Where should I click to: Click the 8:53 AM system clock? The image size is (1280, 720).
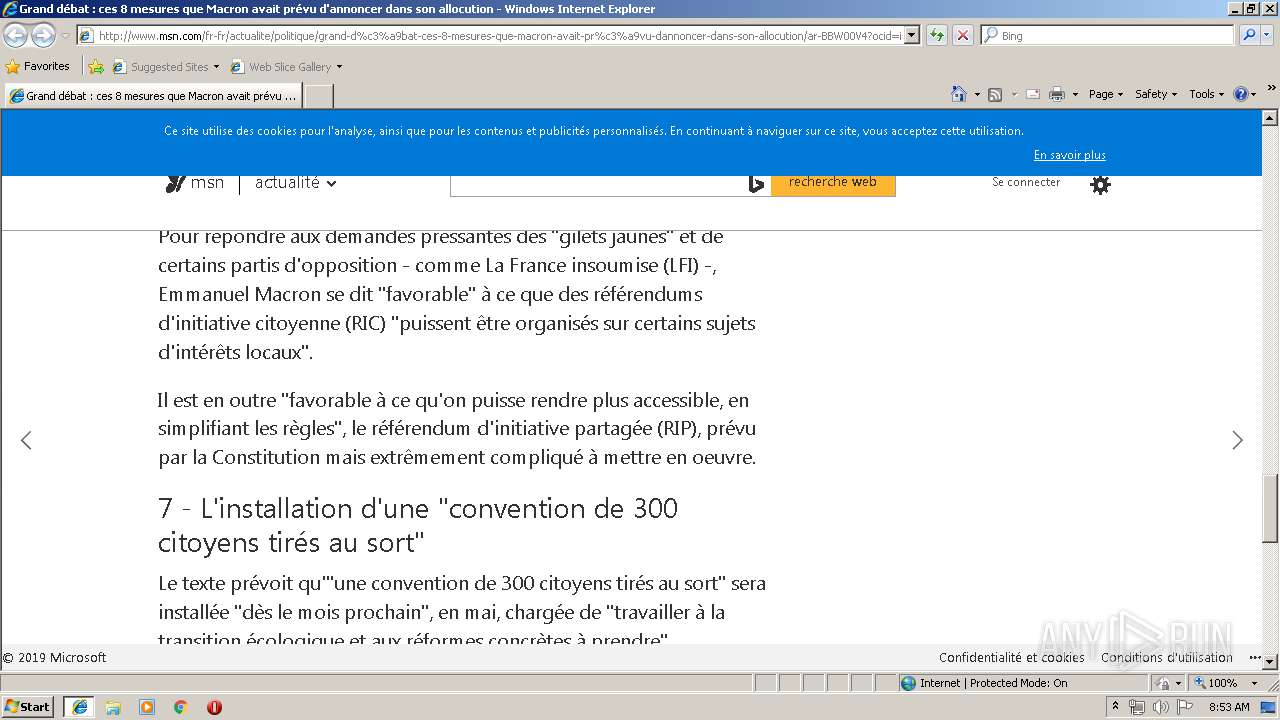(x=1229, y=707)
